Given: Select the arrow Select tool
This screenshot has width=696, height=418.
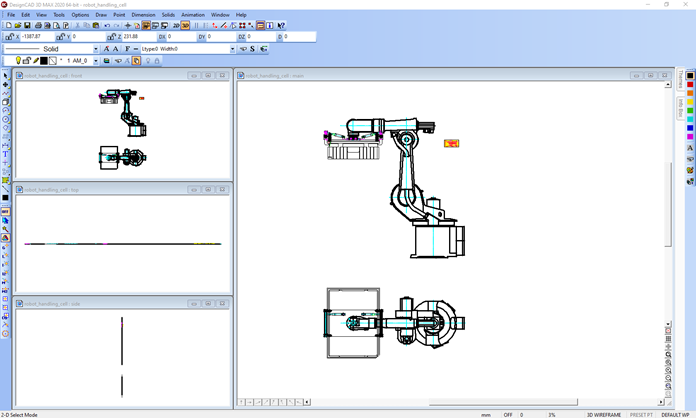Looking at the screenshot, I should click(5, 76).
